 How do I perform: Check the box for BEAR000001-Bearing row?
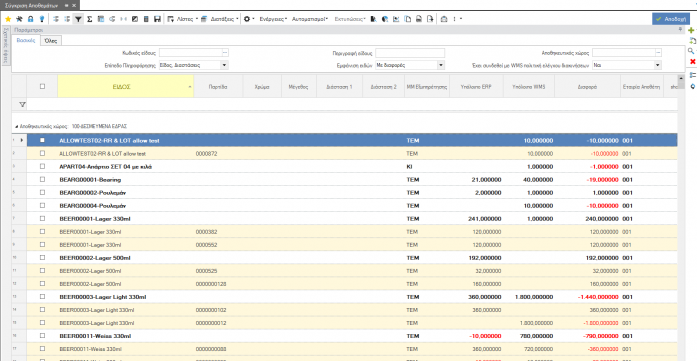point(42,179)
